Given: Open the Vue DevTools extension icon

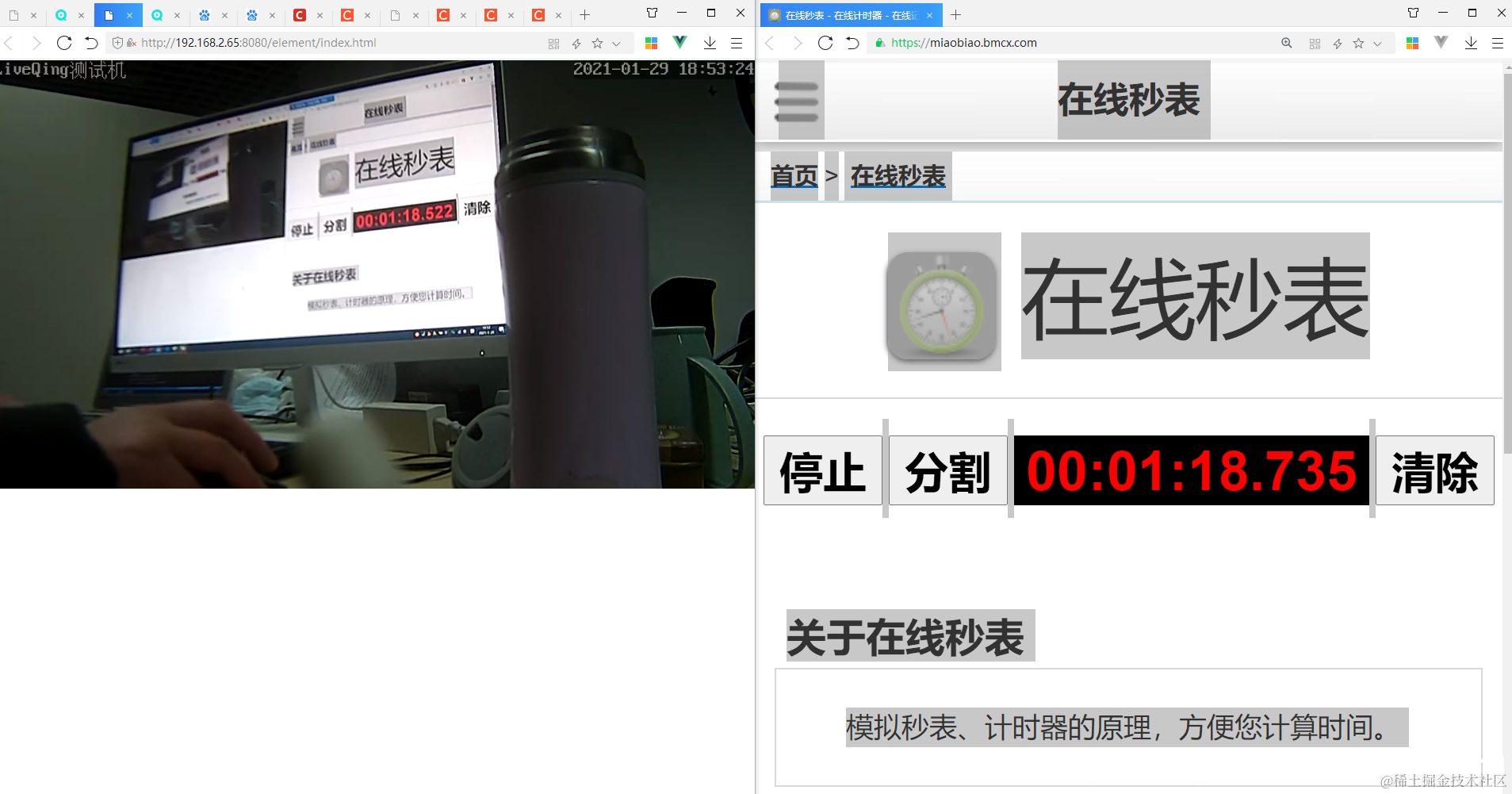Looking at the screenshot, I should click(x=680, y=43).
